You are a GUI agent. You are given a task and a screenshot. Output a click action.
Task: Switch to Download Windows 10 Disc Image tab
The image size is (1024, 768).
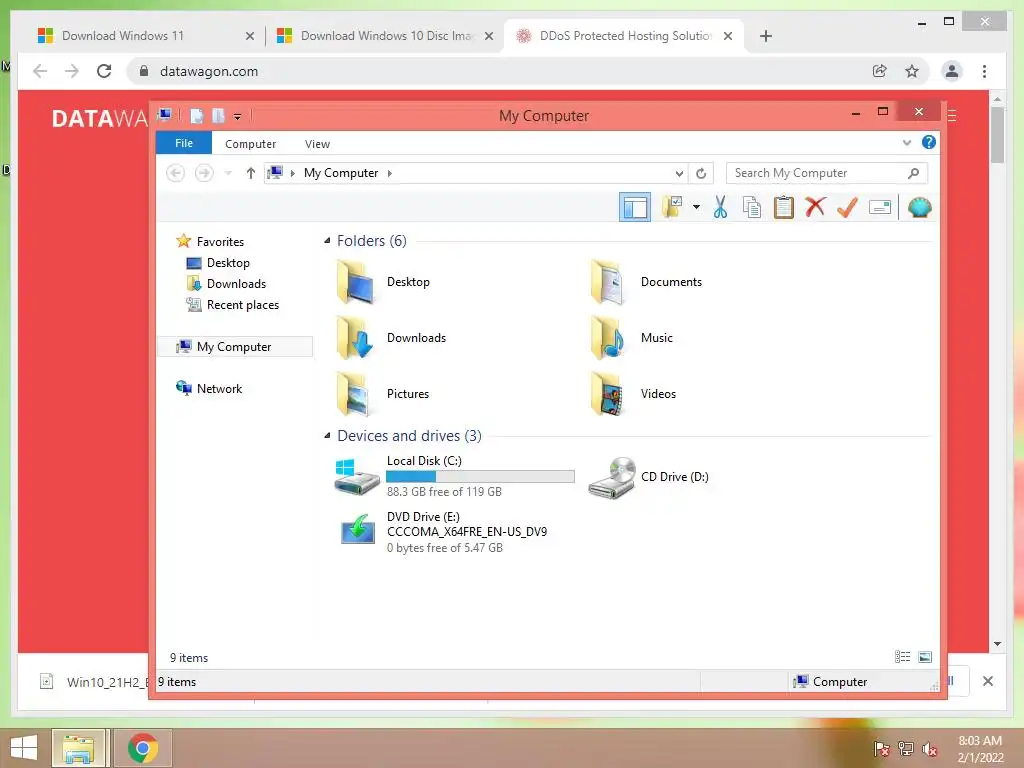tap(384, 36)
